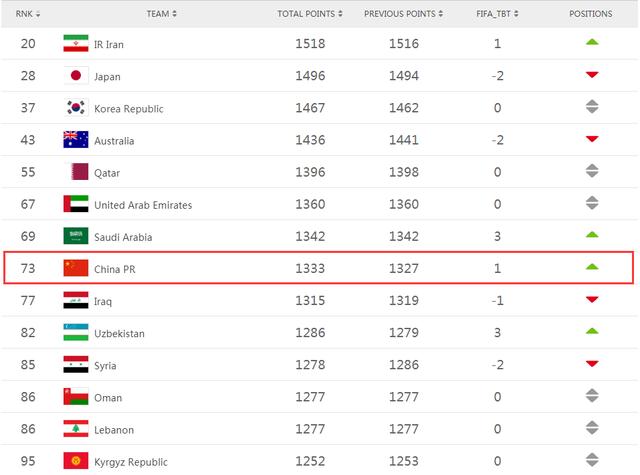The height and width of the screenshot is (475, 640).
Task: Sort by FIFA_TBT column header
Action: tap(496, 14)
